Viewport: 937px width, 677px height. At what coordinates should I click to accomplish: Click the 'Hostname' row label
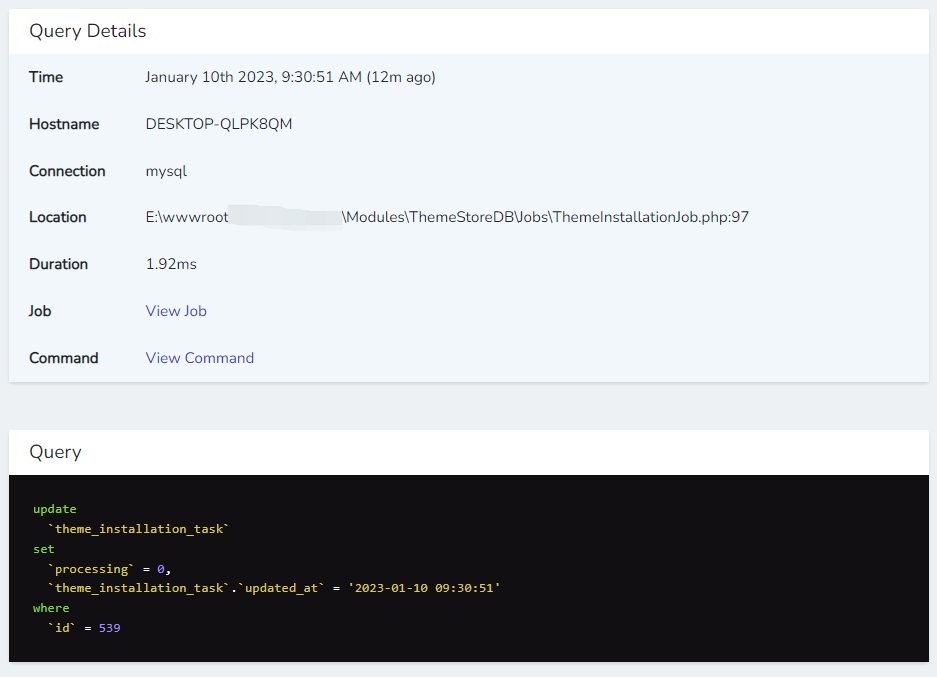64,124
